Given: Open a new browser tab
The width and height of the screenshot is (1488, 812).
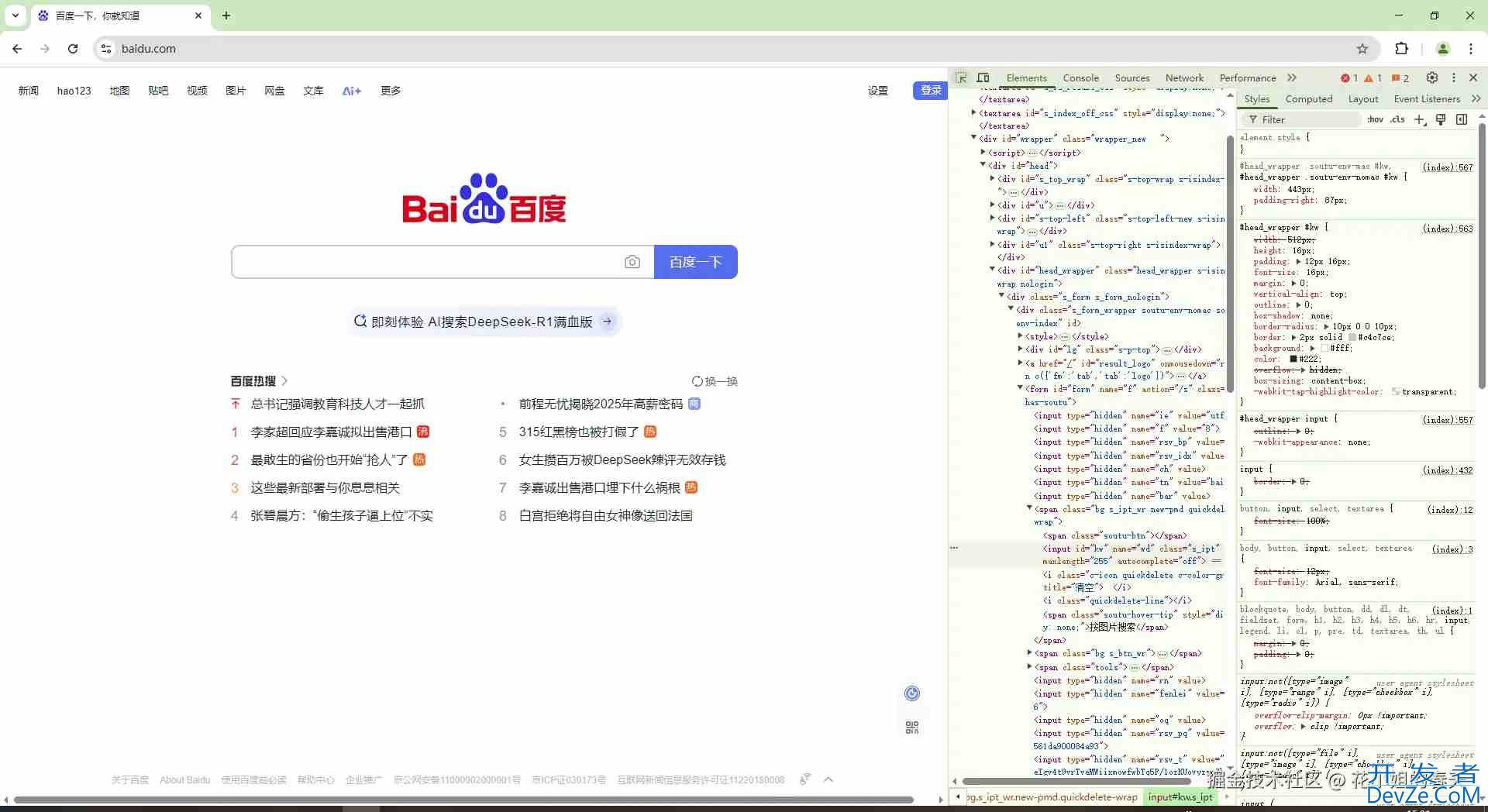Looking at the screenshot, I should 226,15.
